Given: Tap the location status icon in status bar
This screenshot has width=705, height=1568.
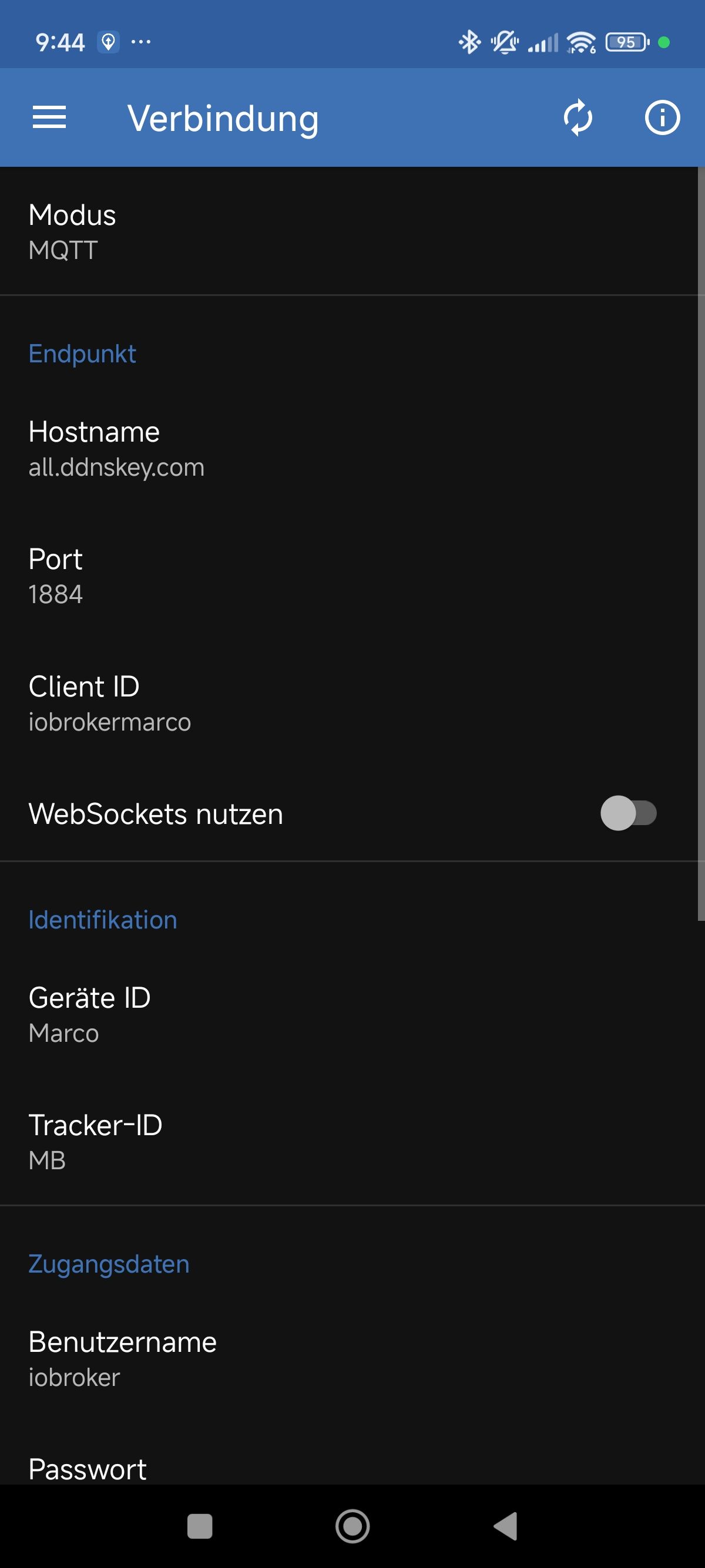Looking at the screenshot, I should tap(108, 42).
